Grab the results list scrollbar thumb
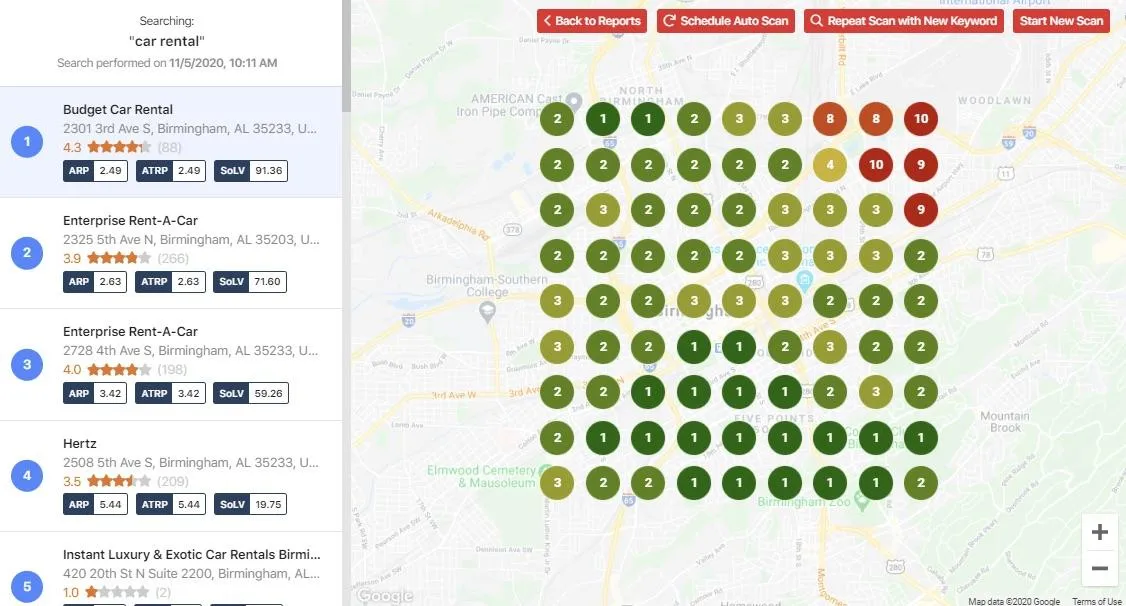This screenshot has width=1126, height=606. 347,56
